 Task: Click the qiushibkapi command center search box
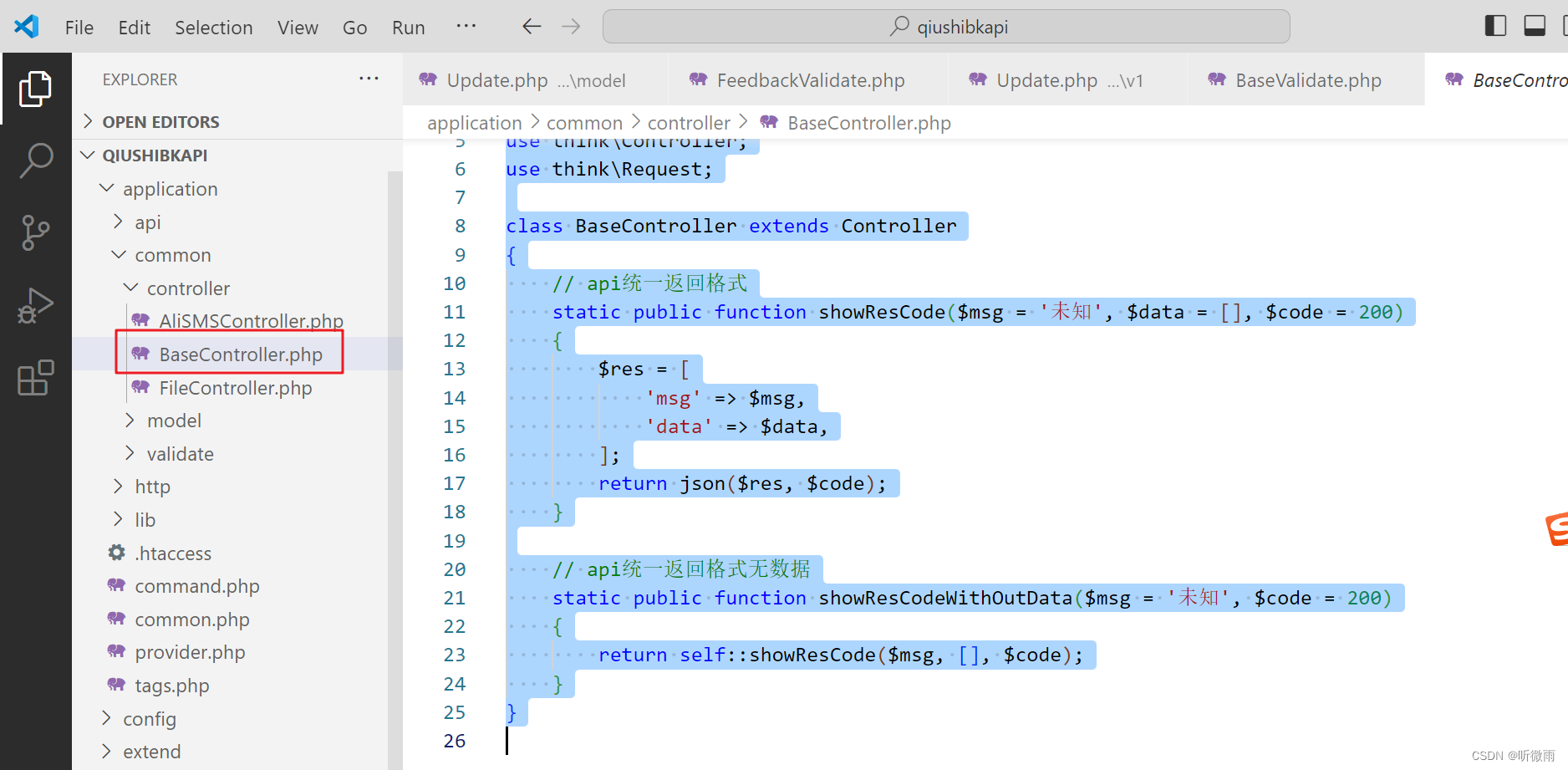click(x=946, y=27)
